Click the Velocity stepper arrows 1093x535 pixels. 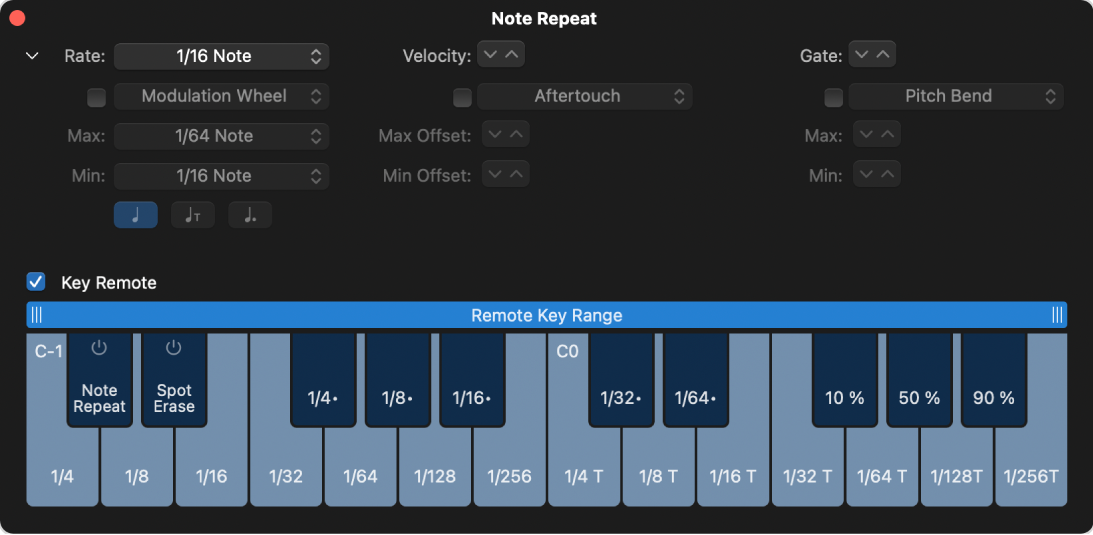pos(501,55)
